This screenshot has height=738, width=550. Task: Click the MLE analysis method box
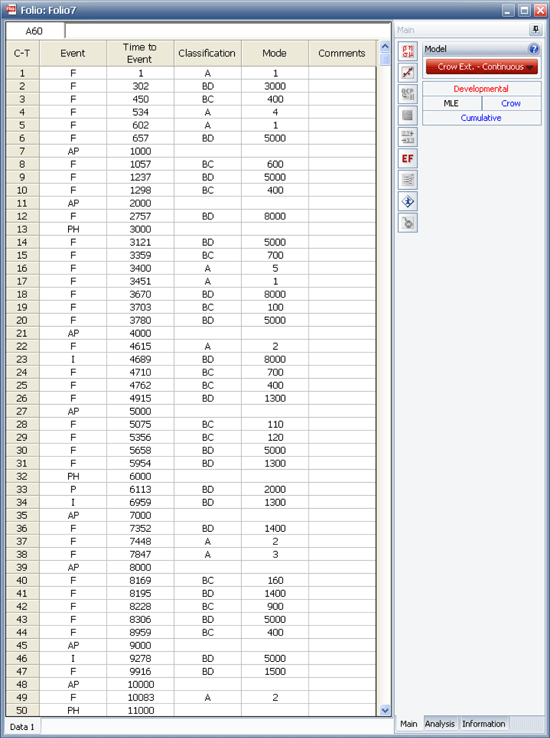452,104
